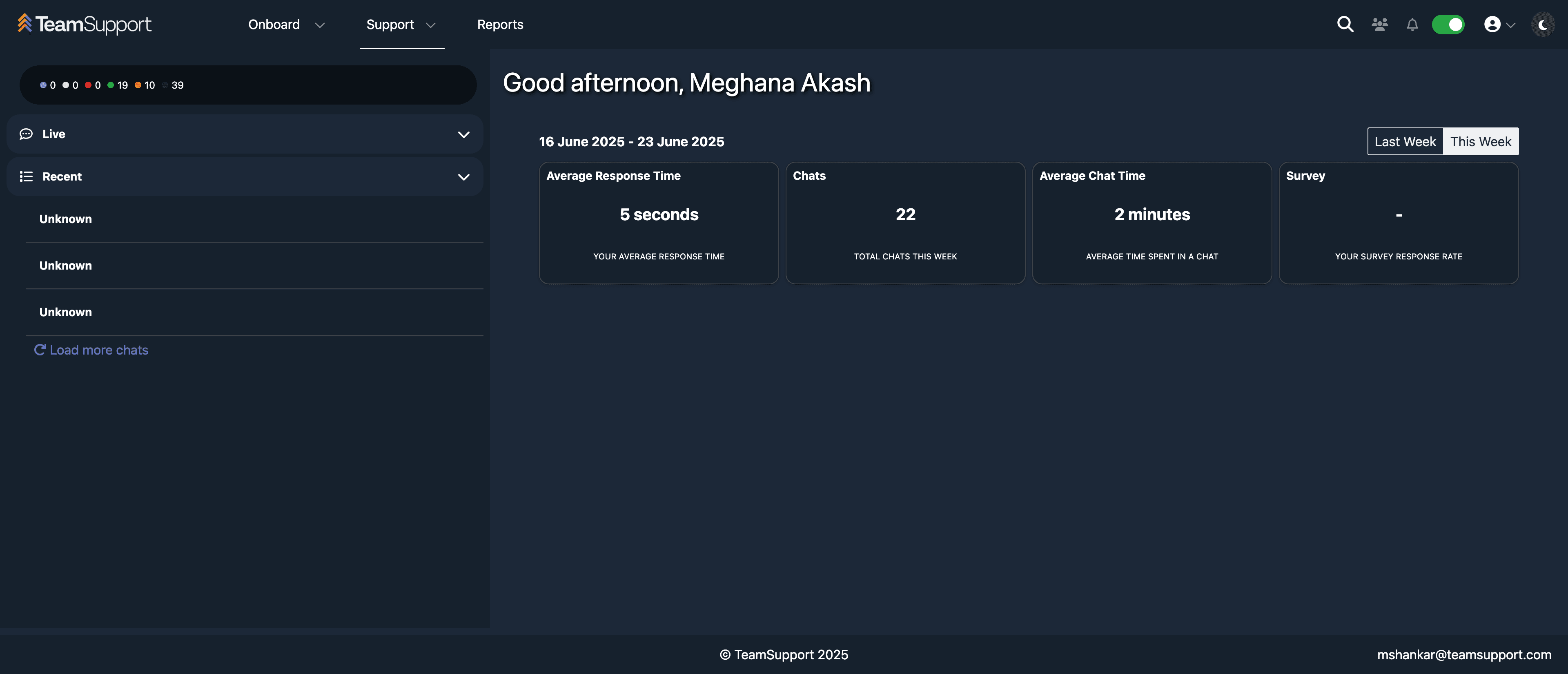
Task: Click the © TeamSupport 2025 footer text
Action: point(784,654)
